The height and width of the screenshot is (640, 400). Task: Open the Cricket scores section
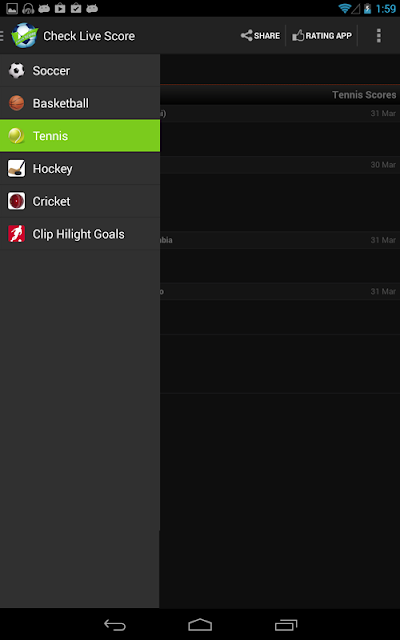[x=80, y=201]
